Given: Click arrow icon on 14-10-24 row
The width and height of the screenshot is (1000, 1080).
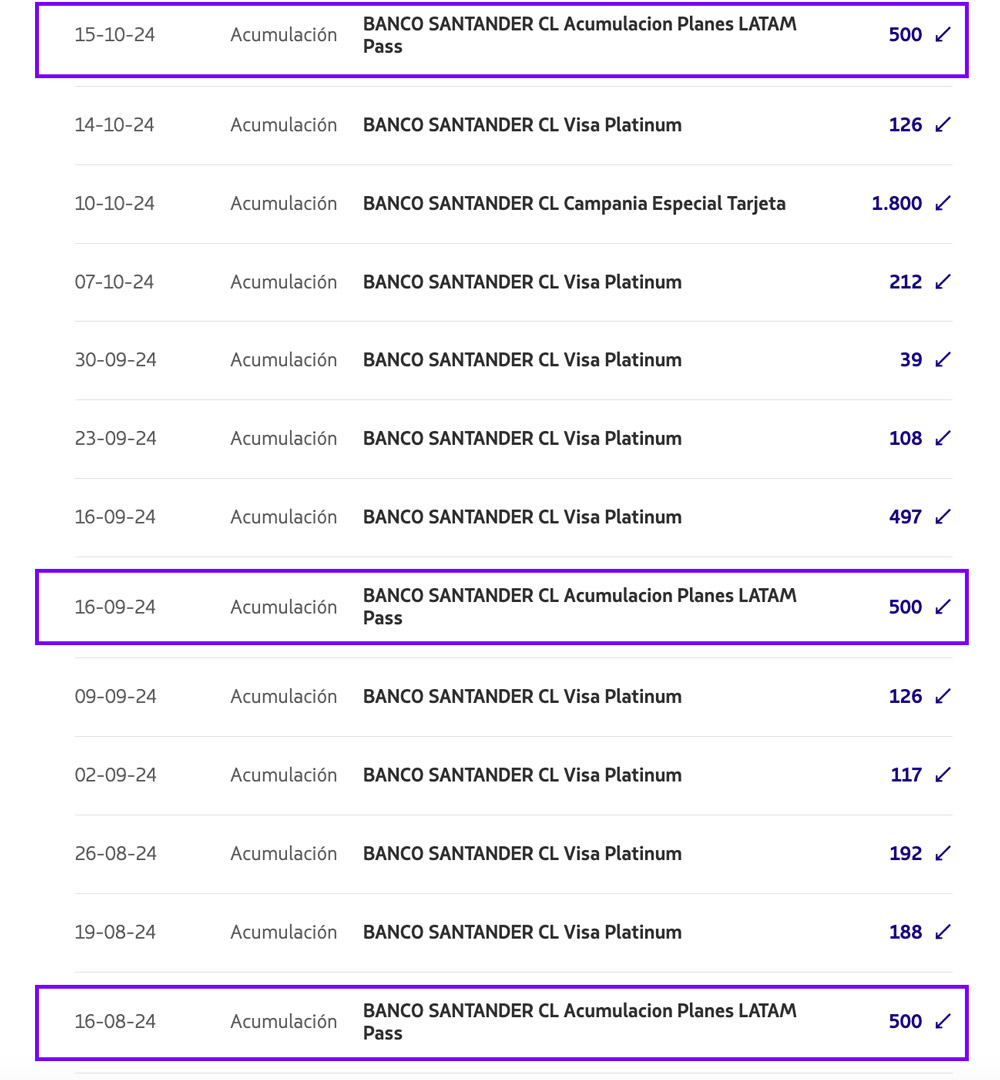Looking at the screenshot, I should [x=943, y=125].
